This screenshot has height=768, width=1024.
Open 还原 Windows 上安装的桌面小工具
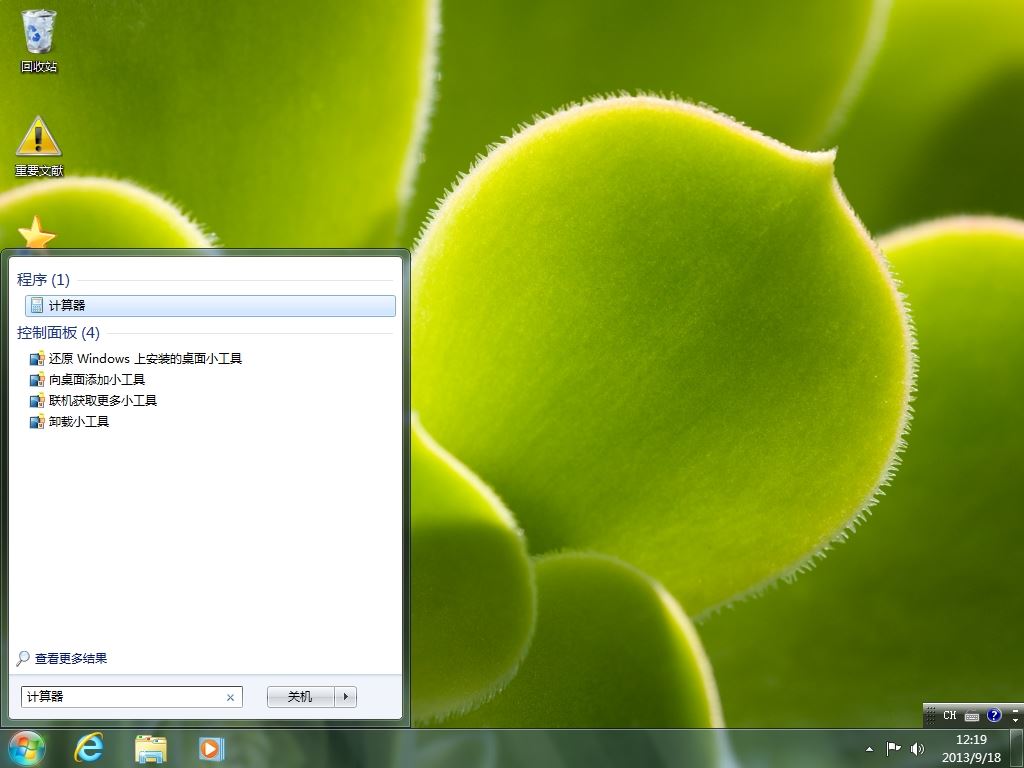[145, 359]
